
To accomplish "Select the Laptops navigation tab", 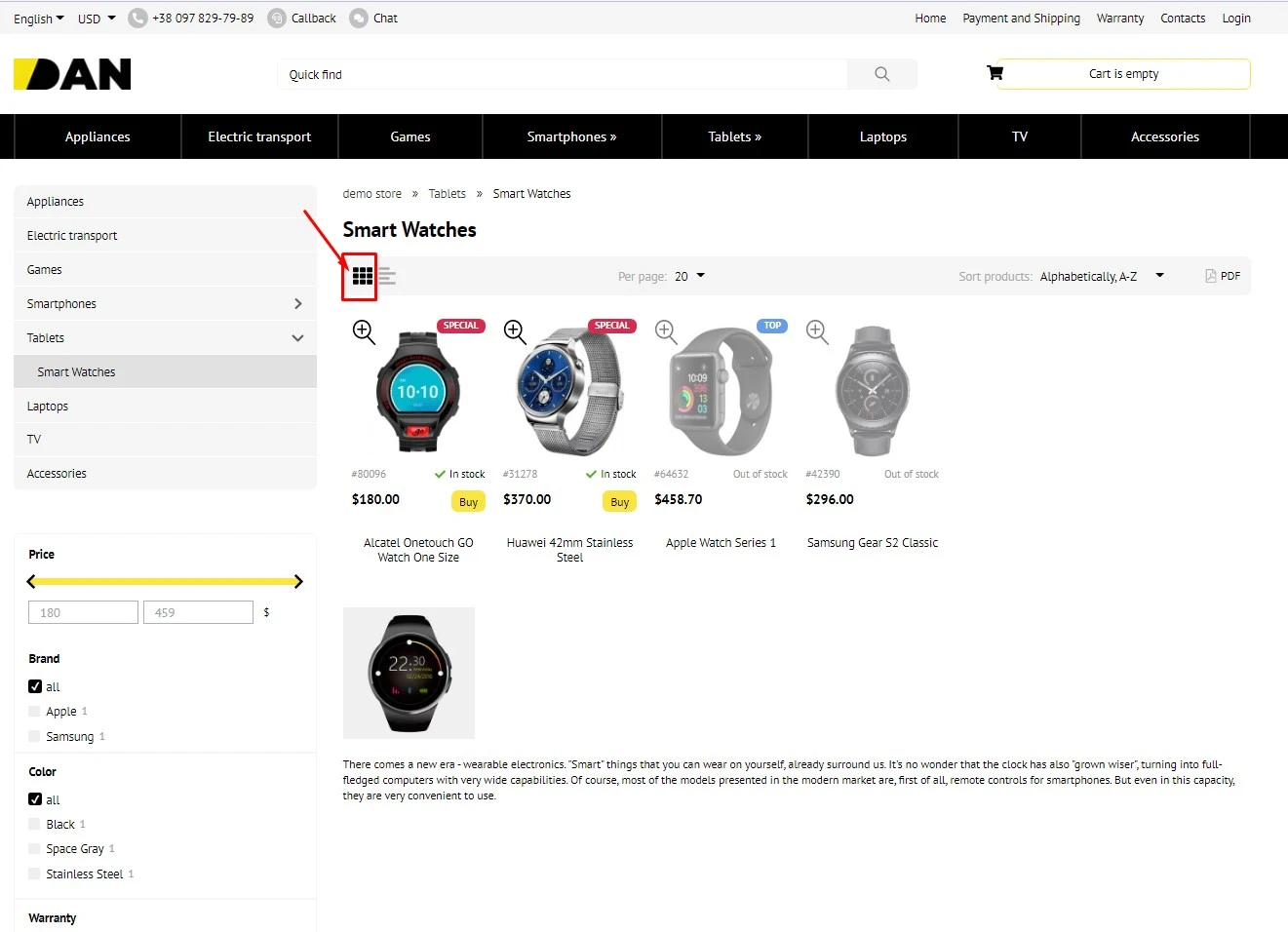I will tap(882, 136).
